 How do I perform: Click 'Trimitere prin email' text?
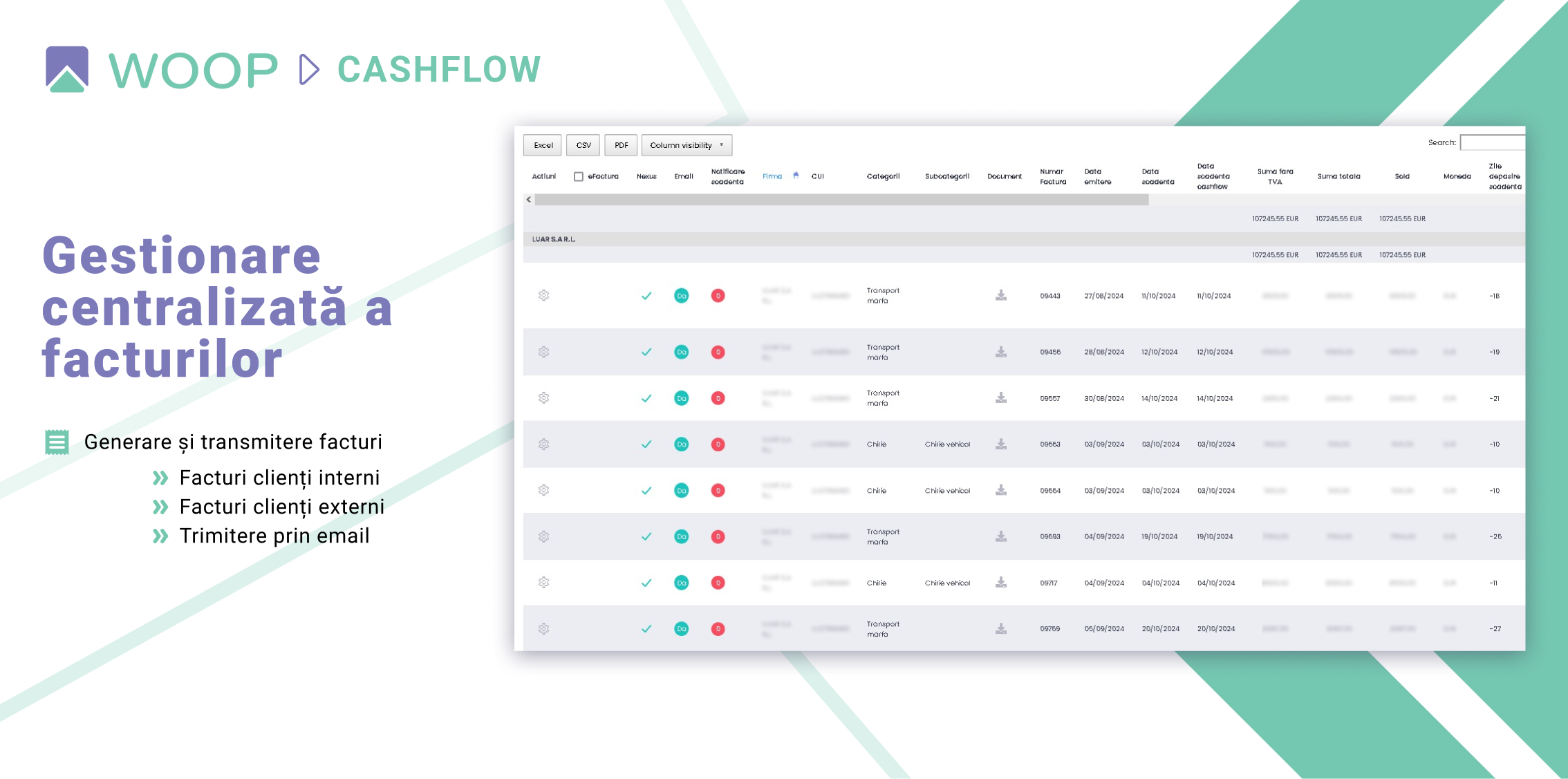[x=274, y=536]
